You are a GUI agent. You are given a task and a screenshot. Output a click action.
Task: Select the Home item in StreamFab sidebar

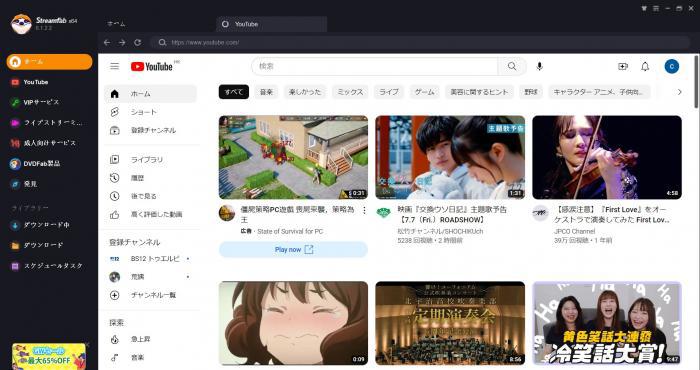coord(49,62)
